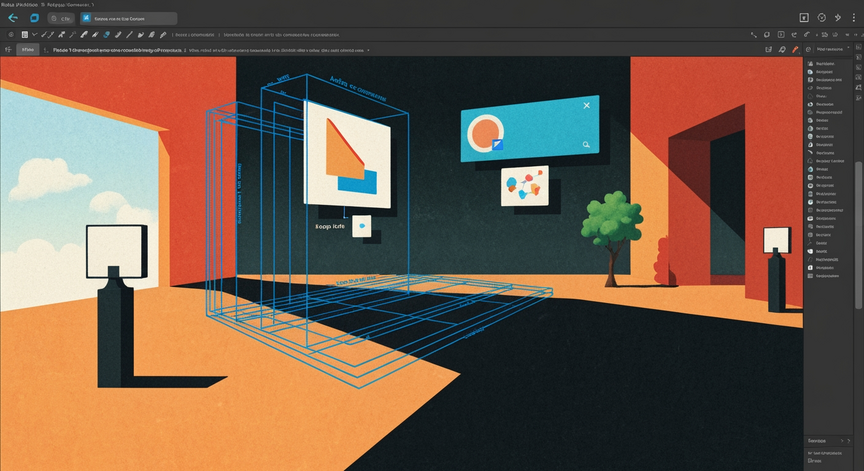The height and width of the screenshot is (471, 864).
Task: Click the blue back arrow
Action: pos(13,18)
